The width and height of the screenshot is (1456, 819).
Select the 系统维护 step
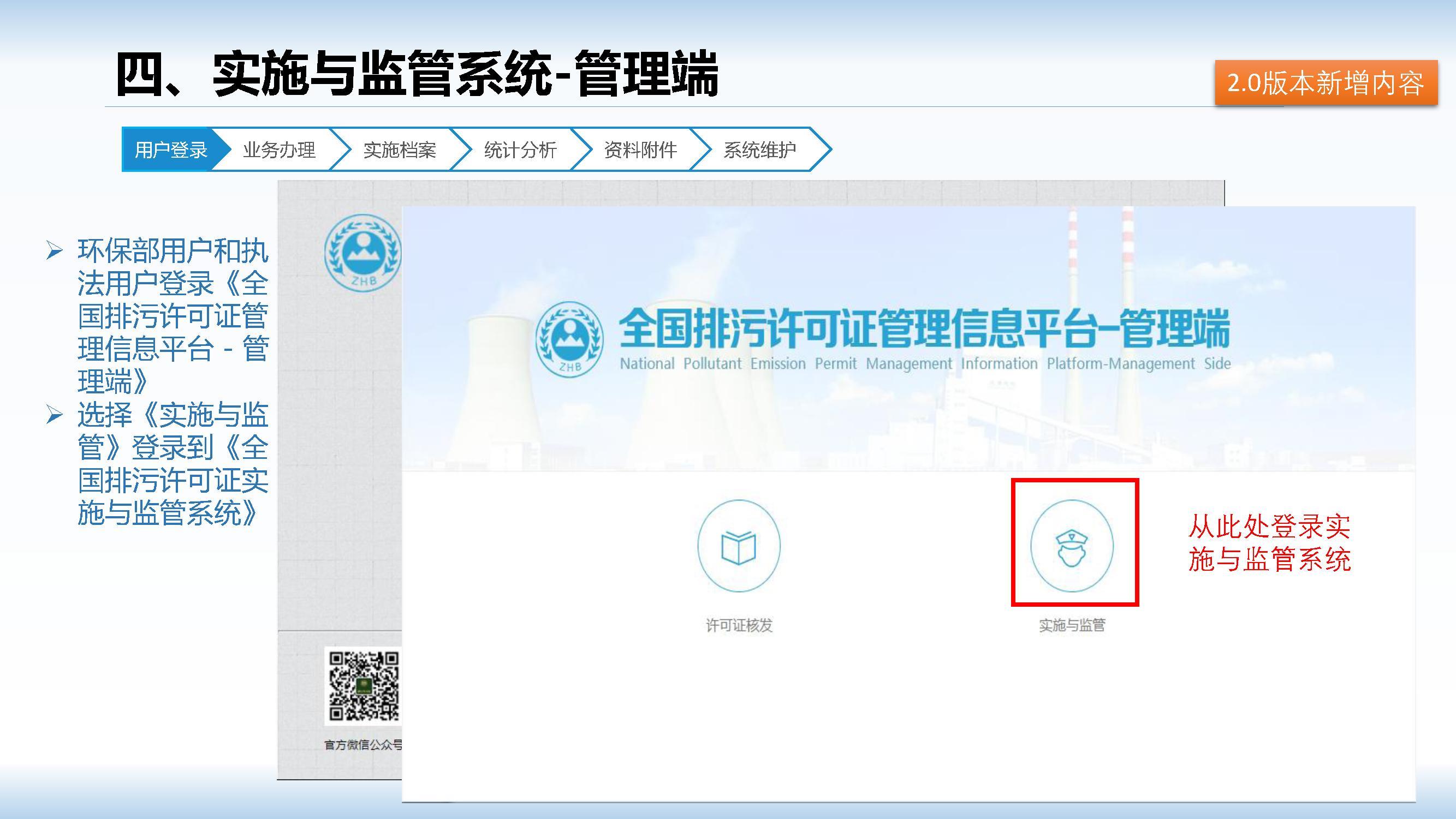759,150
